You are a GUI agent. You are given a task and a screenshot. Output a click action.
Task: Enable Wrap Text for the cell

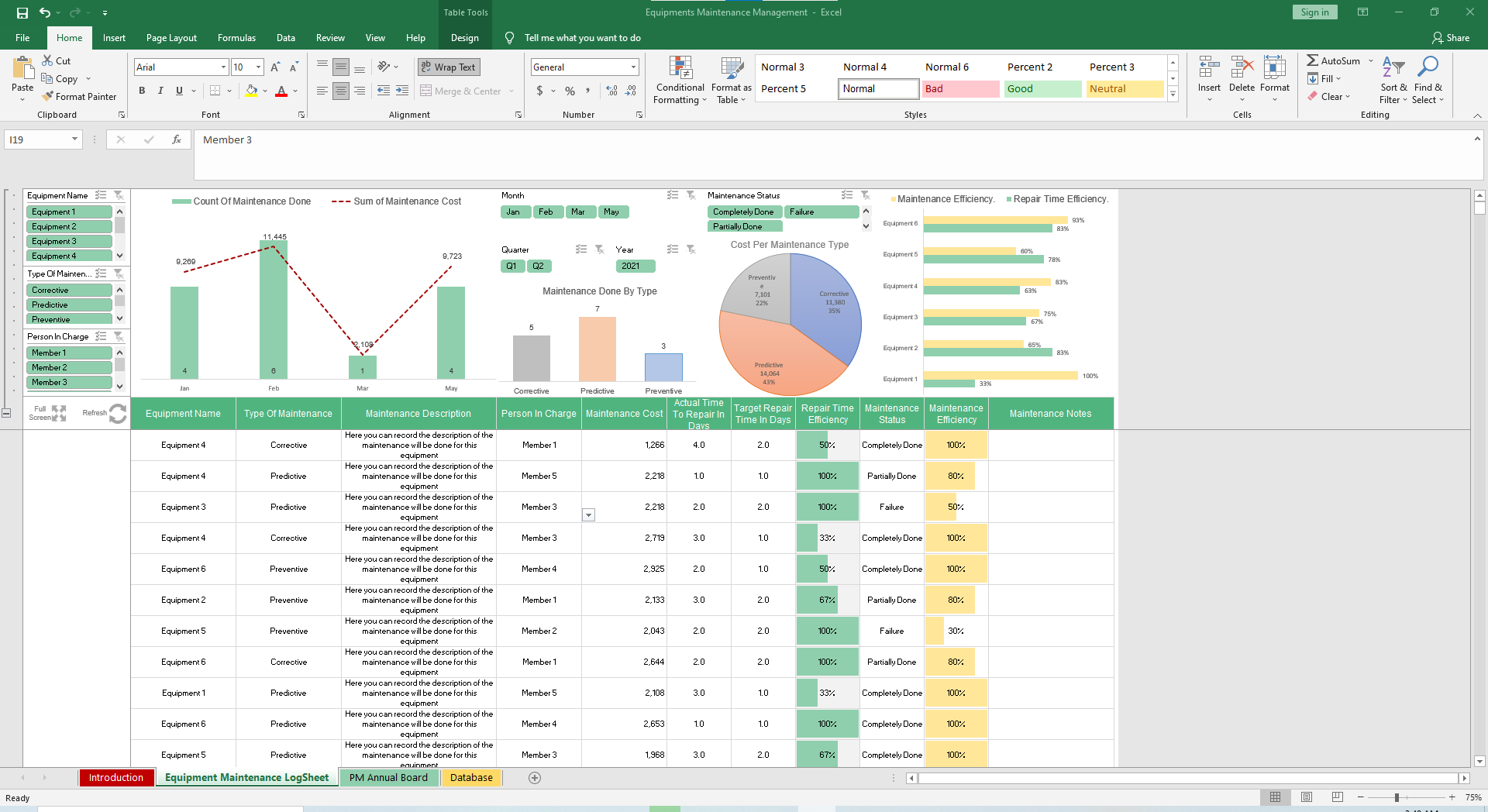(448, 67)
